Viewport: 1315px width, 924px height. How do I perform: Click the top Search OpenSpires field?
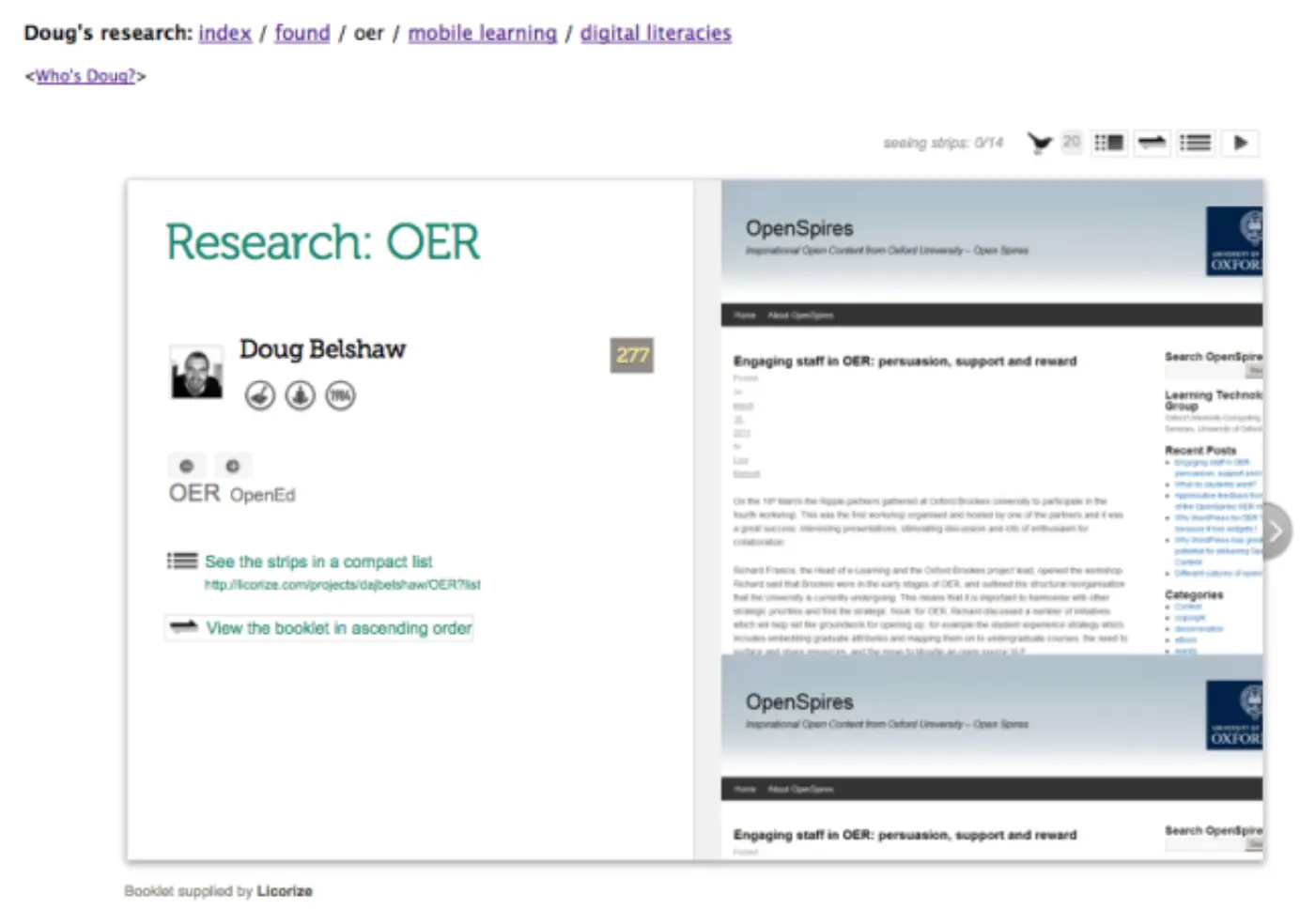click(1206, 372)
